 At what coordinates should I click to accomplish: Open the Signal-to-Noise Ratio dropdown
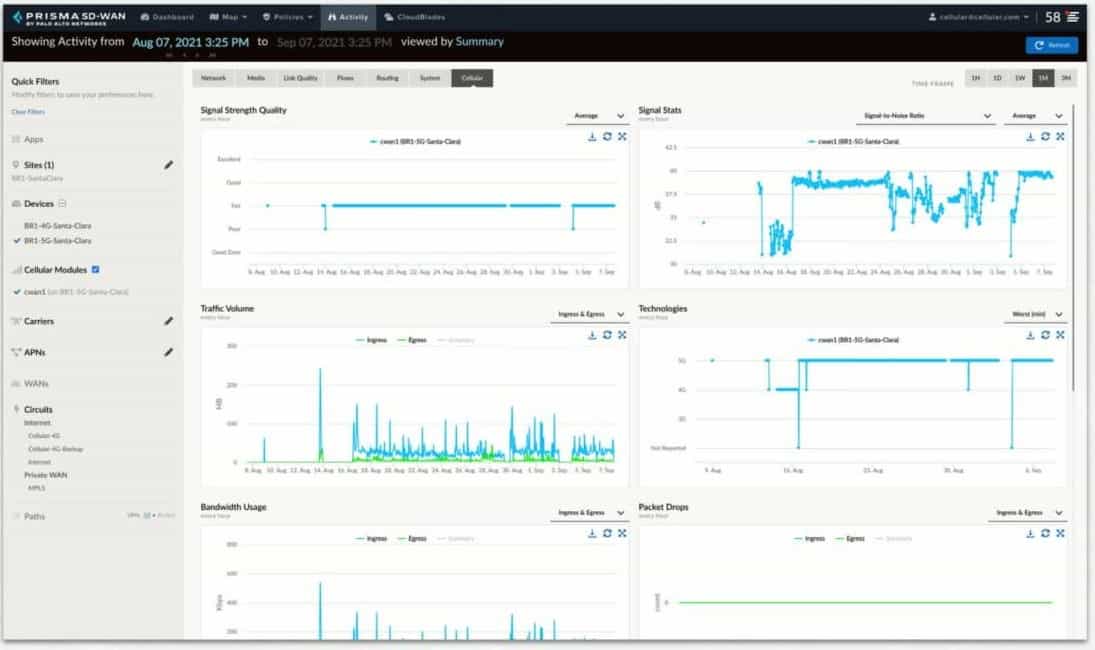point(925,116)
